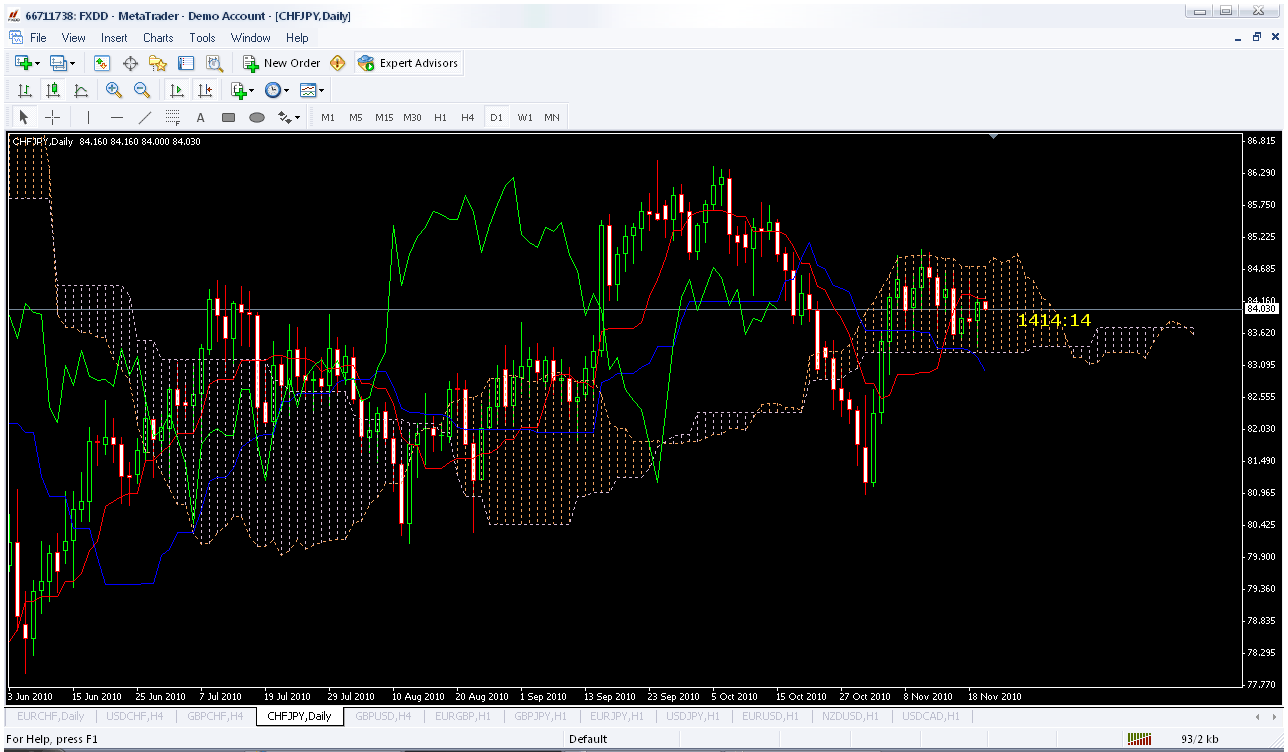Expand the Profiles dropdown arrow
This screenshot has height=752, width=1288.
(72, 63)
